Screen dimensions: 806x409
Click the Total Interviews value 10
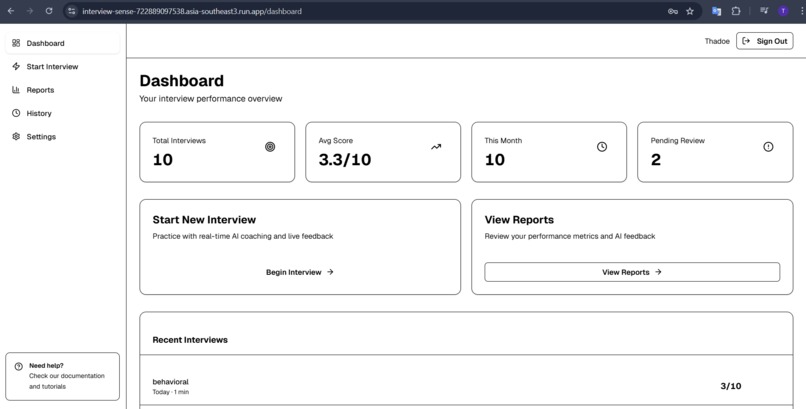click(162, 160)
